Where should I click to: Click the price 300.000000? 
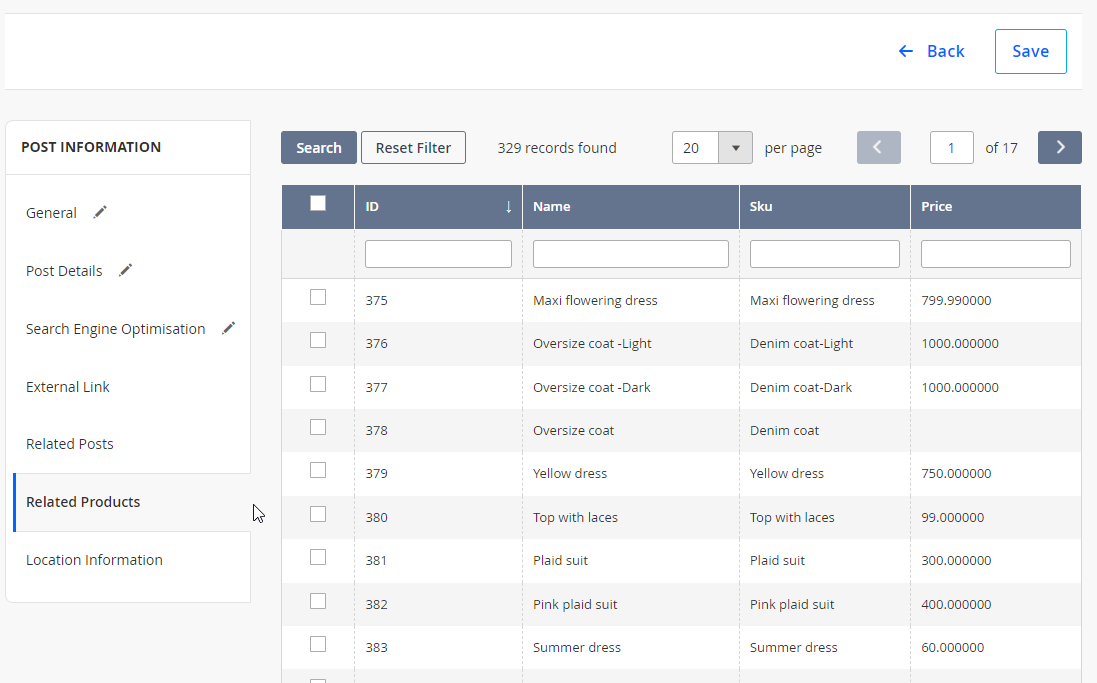tap(956, 561)
